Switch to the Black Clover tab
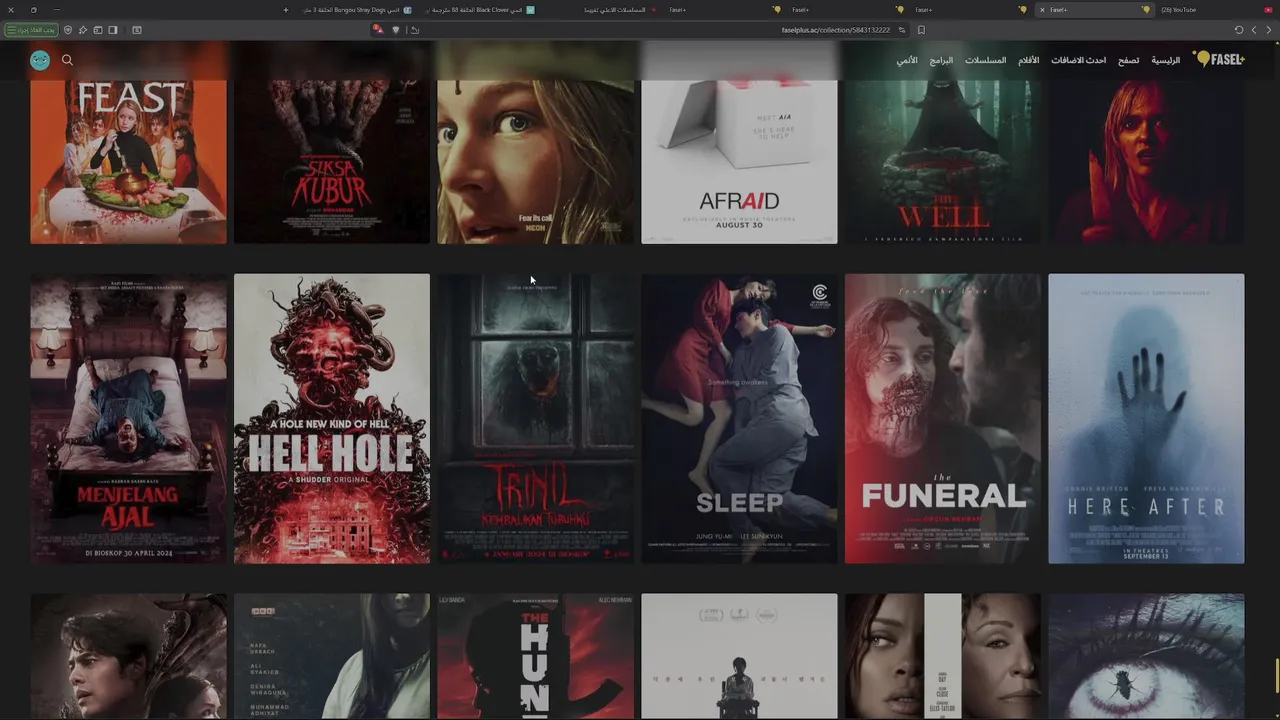 point(480,10)
